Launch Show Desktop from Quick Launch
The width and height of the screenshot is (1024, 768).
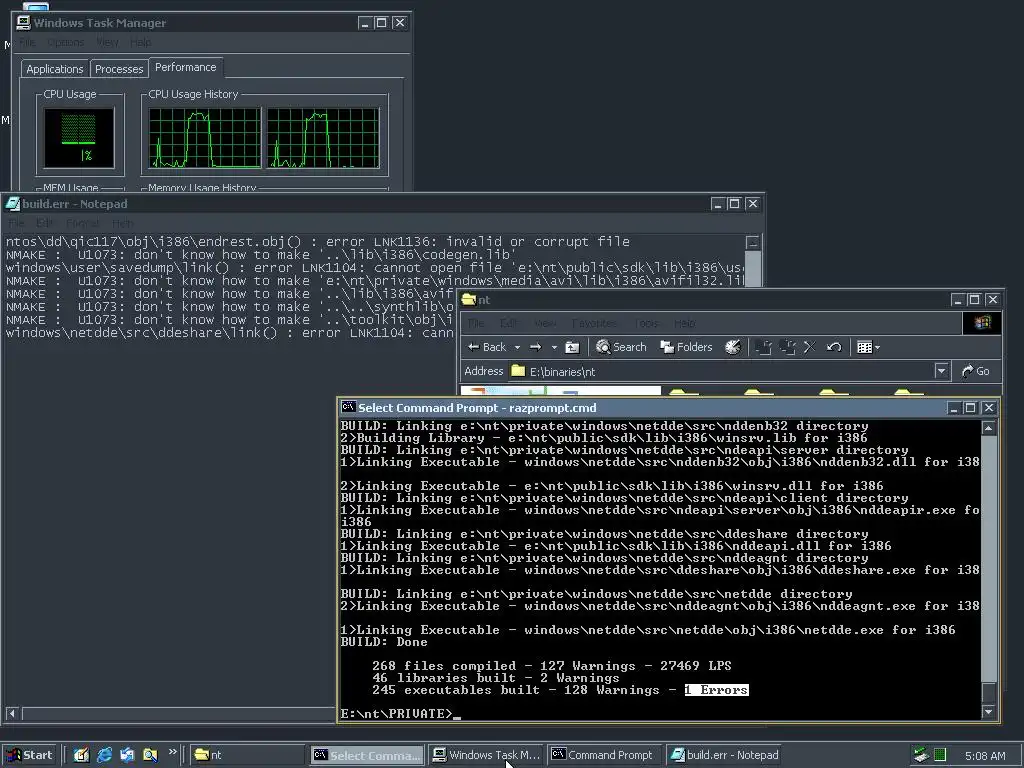point(82,755)
